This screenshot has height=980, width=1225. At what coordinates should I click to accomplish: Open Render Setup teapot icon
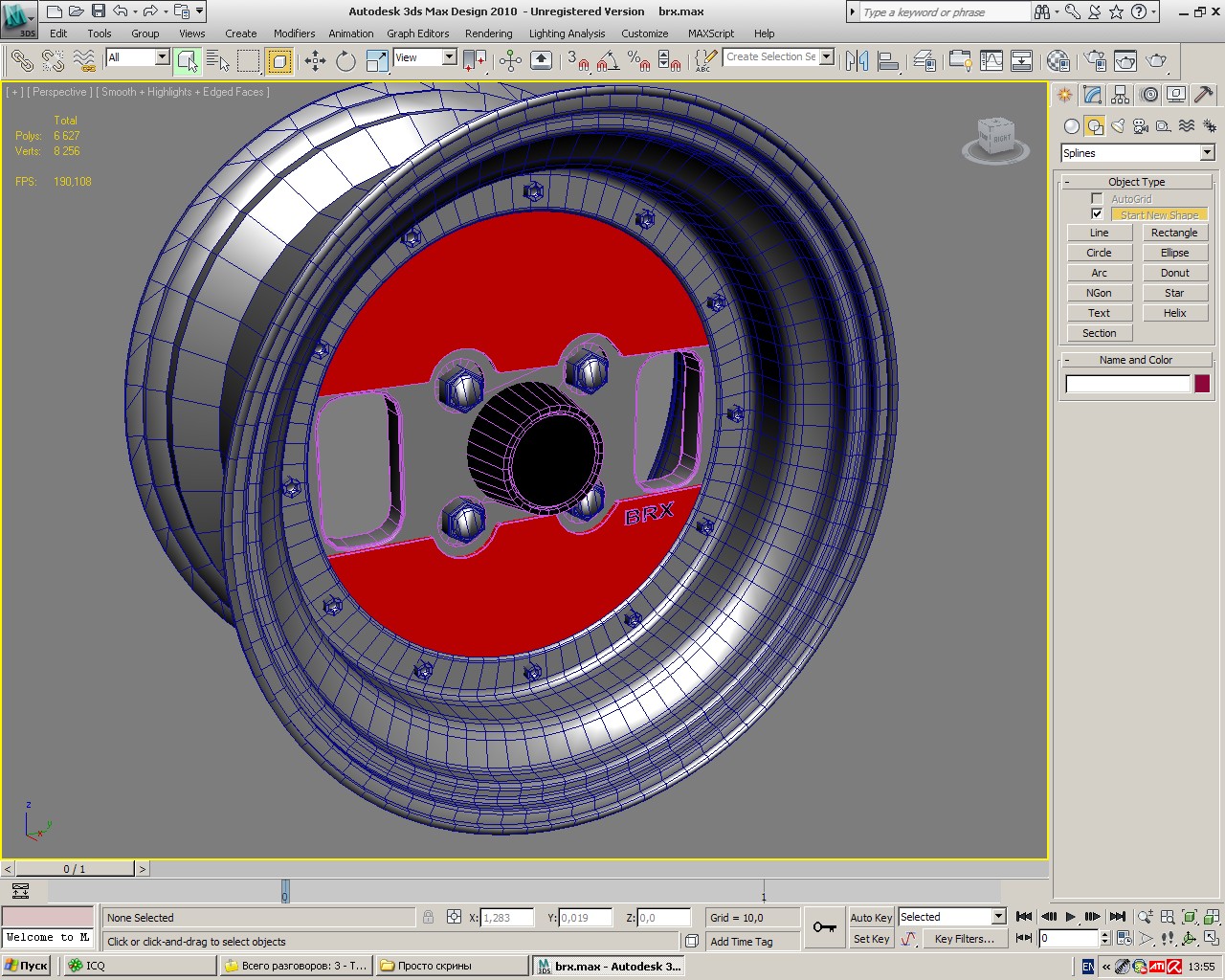coord(1094,60)
